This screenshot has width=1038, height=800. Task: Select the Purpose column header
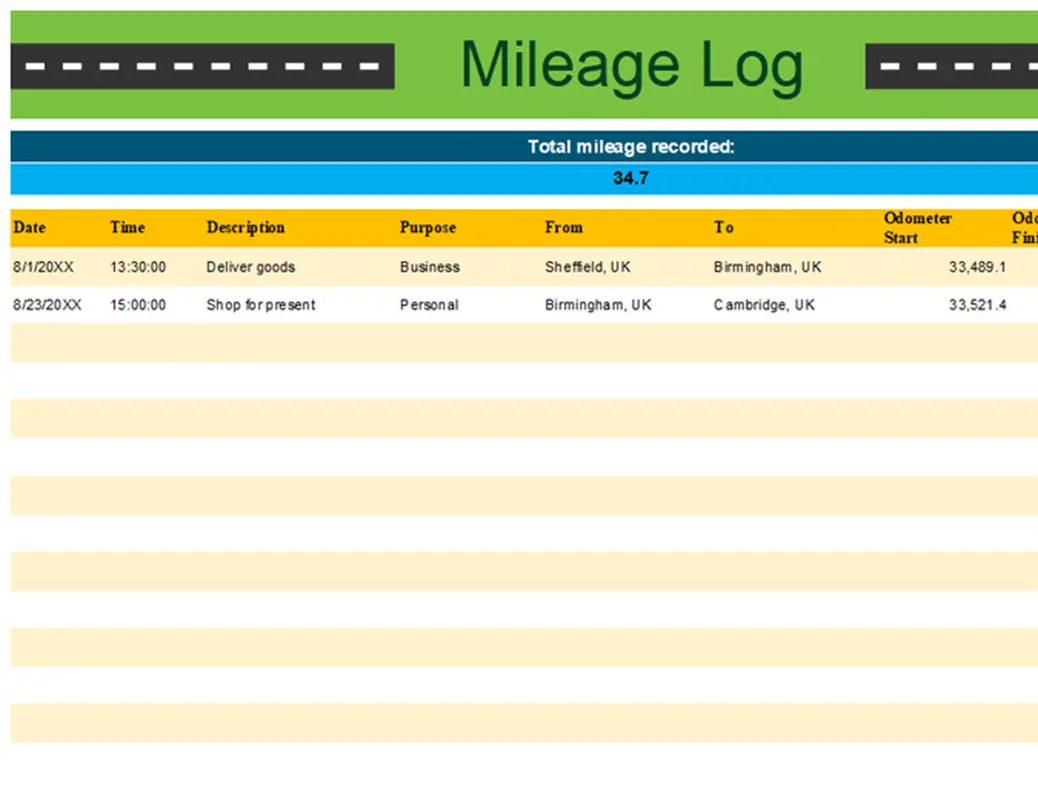428,228
